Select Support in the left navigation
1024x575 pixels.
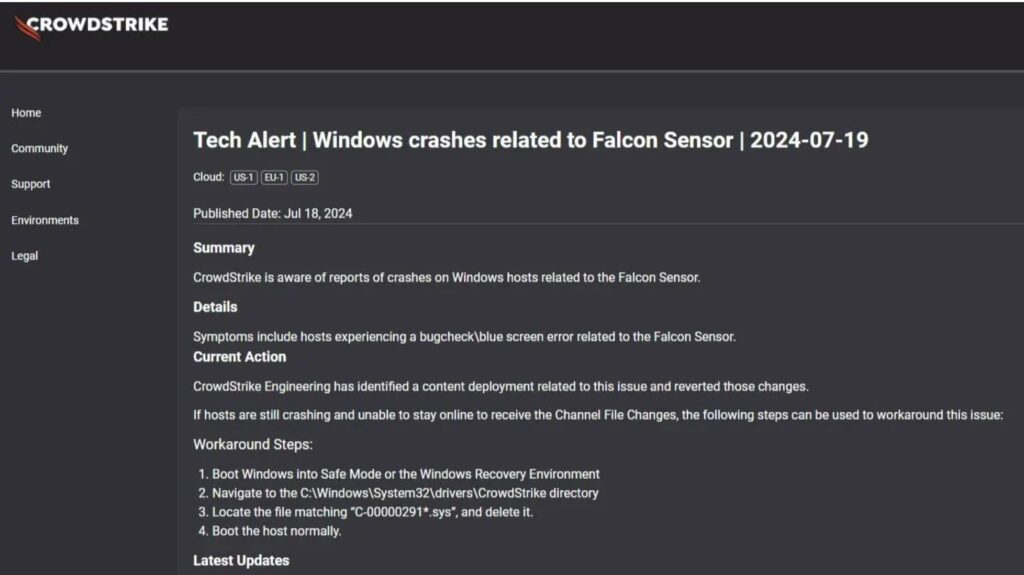(x=31, y=184)
